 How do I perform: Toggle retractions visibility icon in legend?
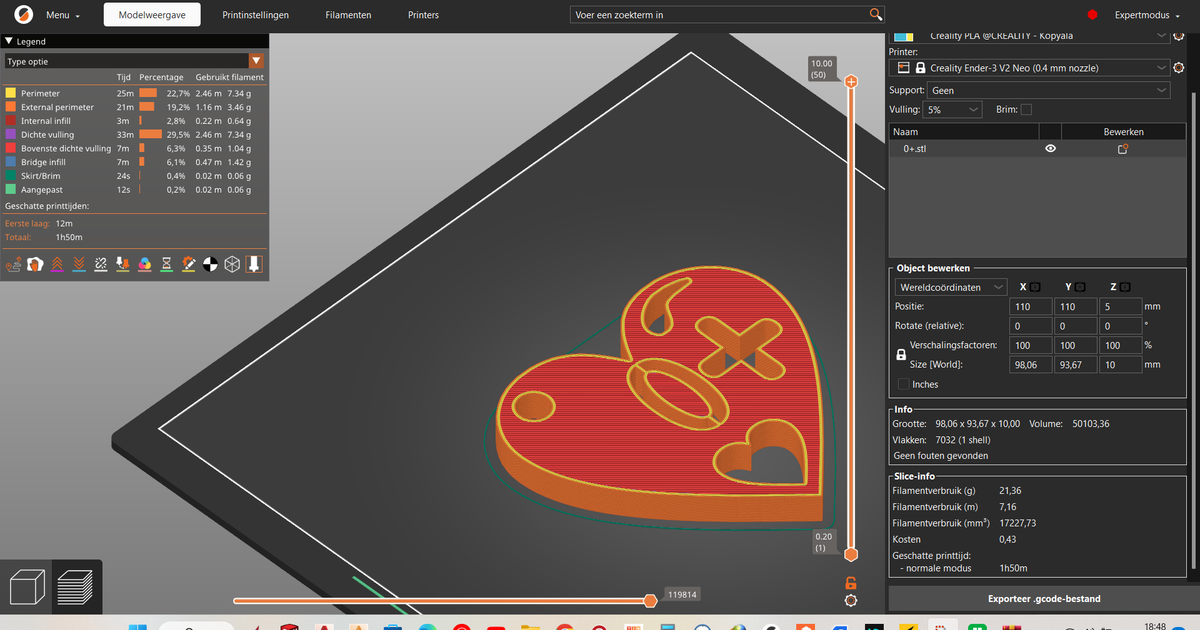pyautogui.click(x=57, y=264)
